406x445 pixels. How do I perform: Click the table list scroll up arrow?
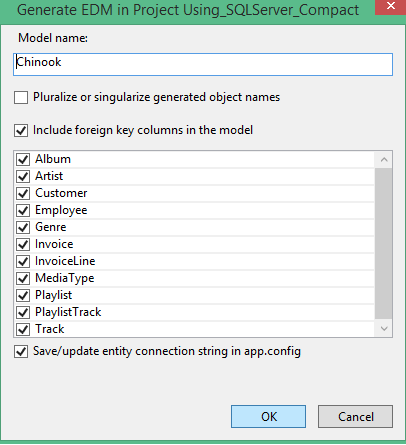coord(384,160)
